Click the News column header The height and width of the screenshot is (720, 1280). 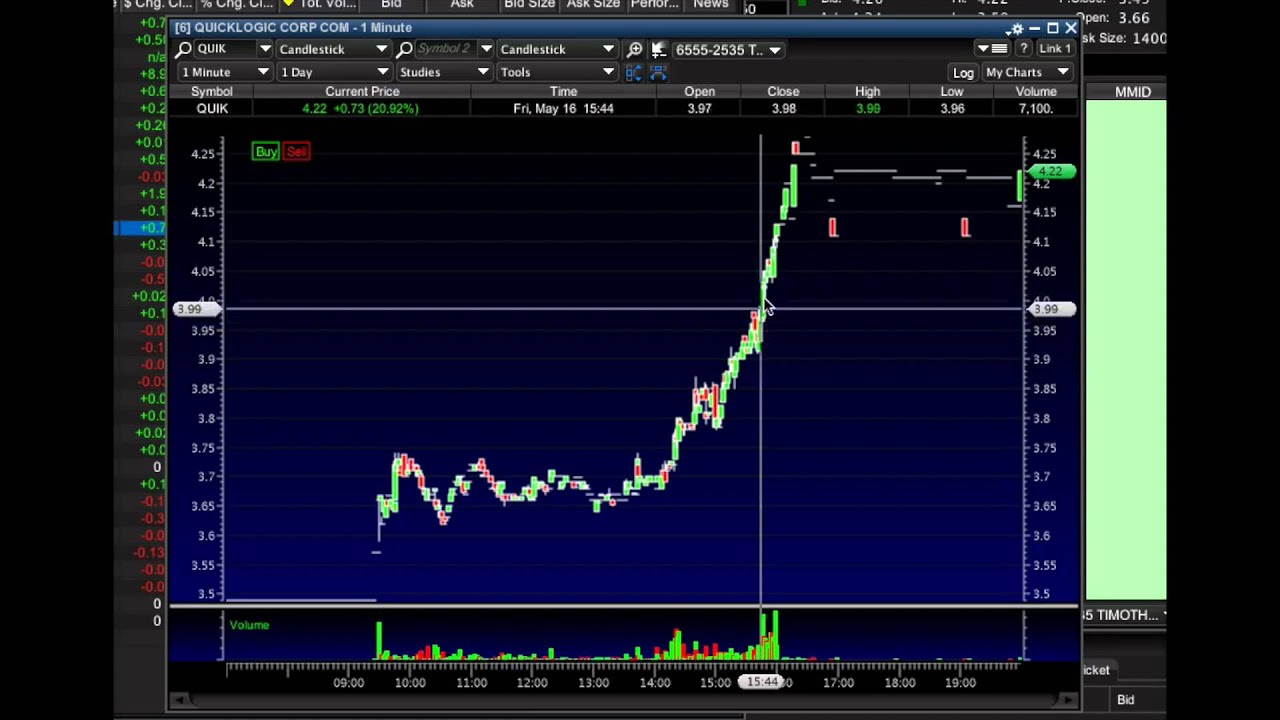pyautogui.click(x=711, y=4)
